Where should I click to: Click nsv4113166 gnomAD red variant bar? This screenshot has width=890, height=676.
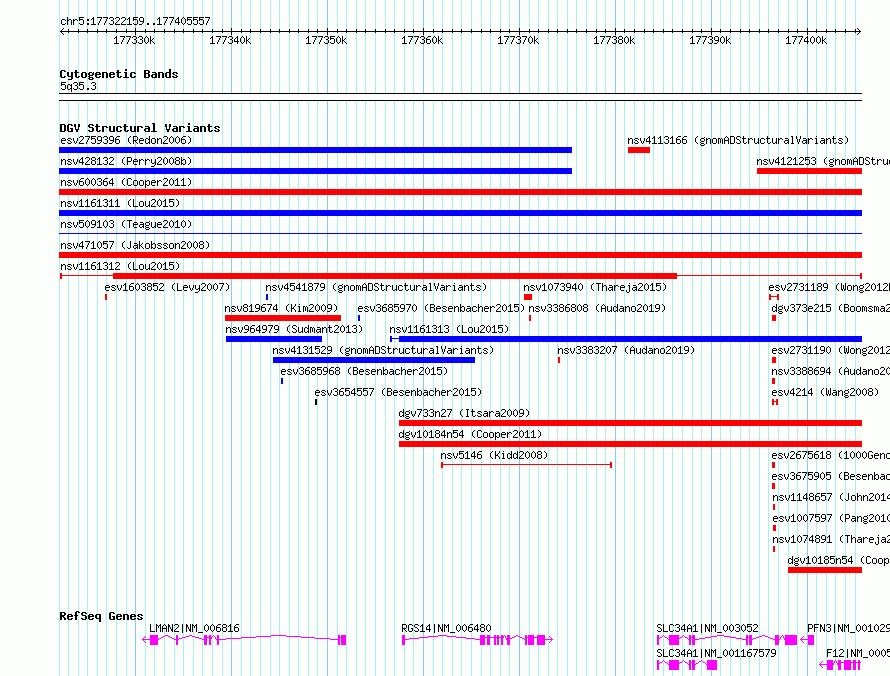coord(639,150)
